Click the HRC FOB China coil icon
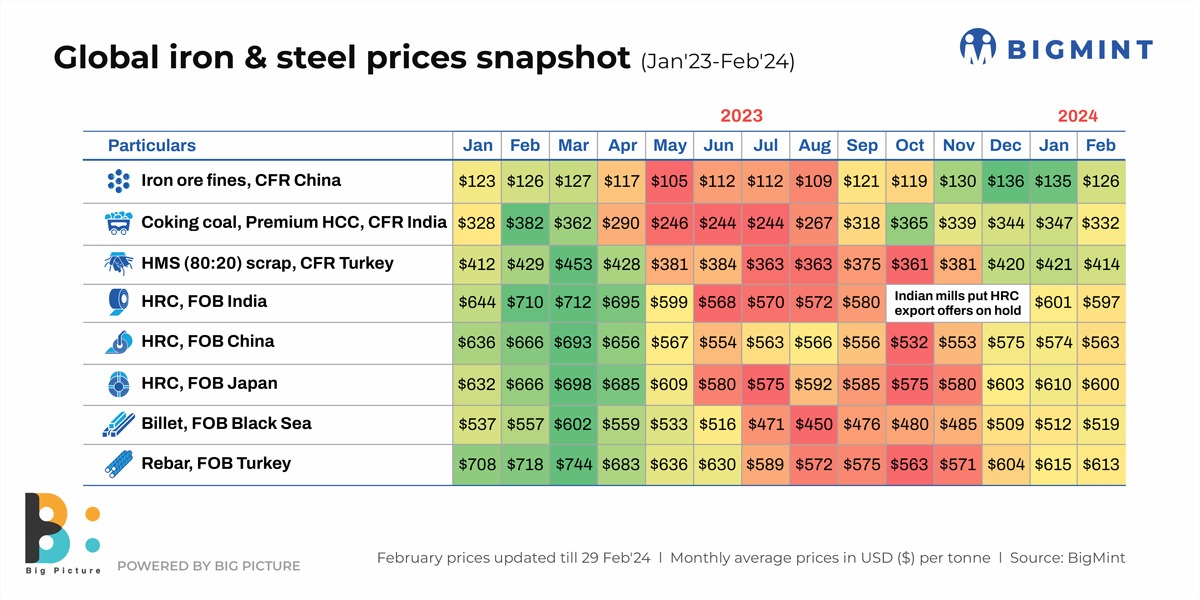The width and height of the screenshot is (1200, 600). (119, 342)
